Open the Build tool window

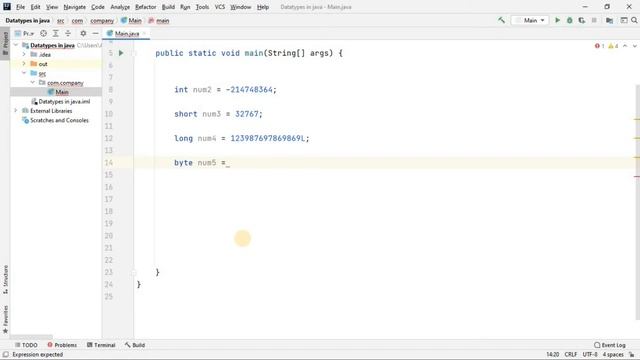click(x=135, y=345)
